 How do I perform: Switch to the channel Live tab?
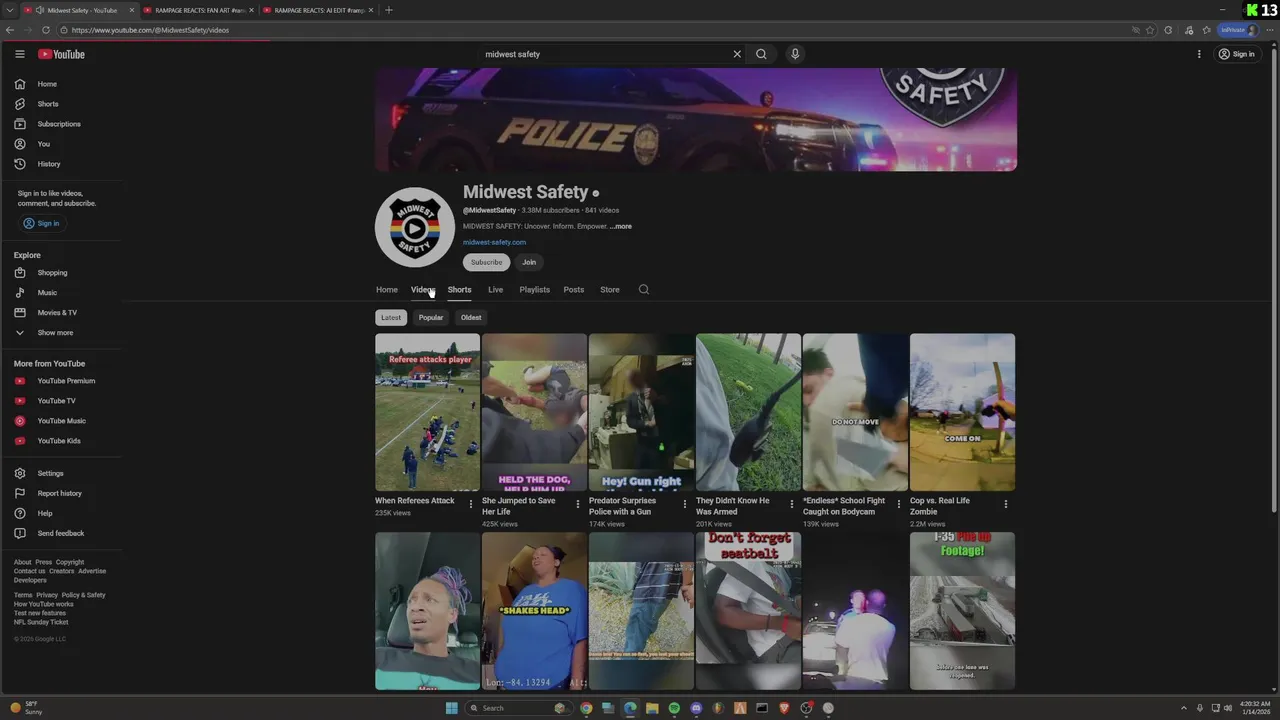pyautogui.click(x=495, y=289)
